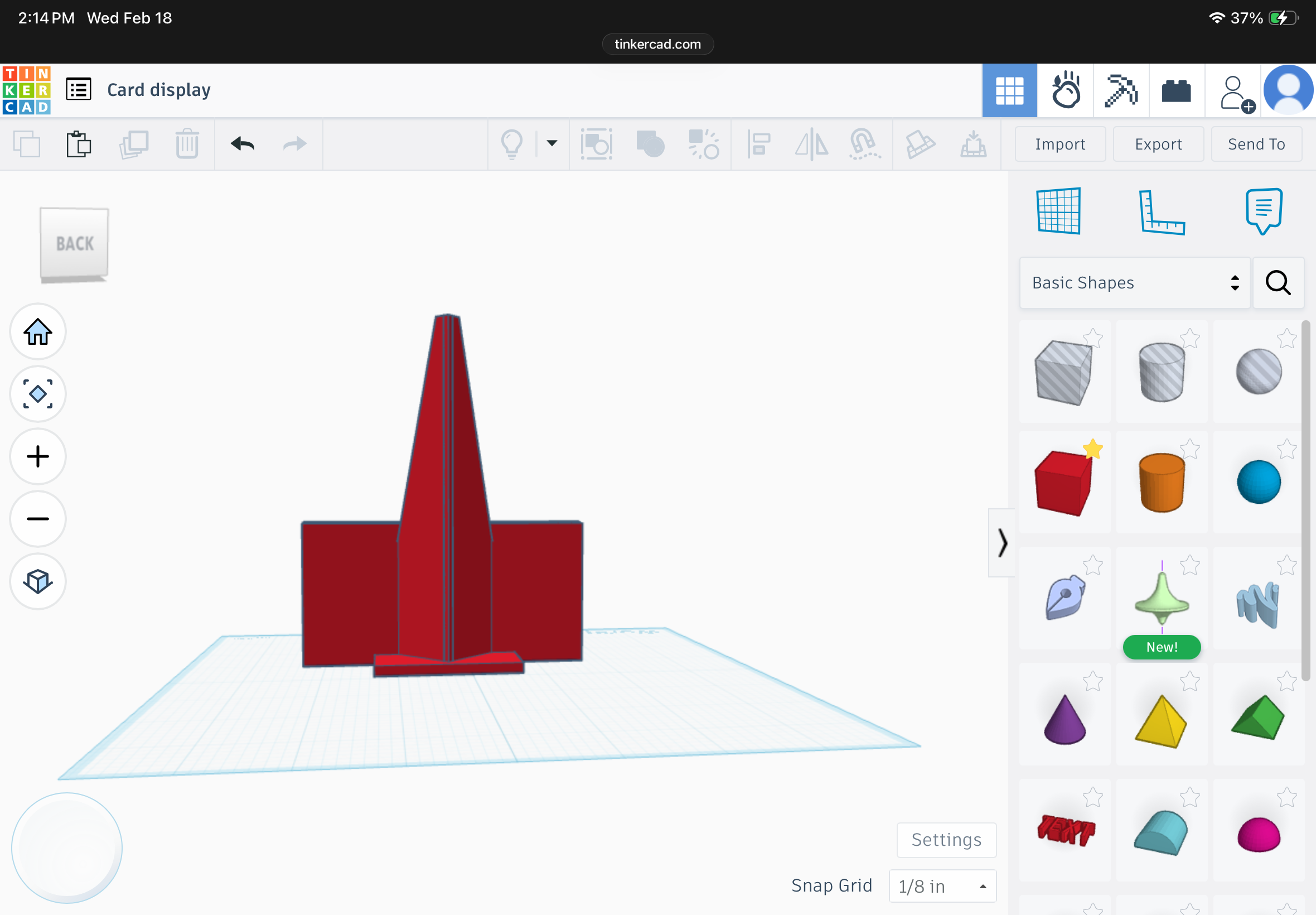Viewport: 1316px width, 915px height.
Task: Toggle the Show all lightbulb icon
Action: click(511, 144)
